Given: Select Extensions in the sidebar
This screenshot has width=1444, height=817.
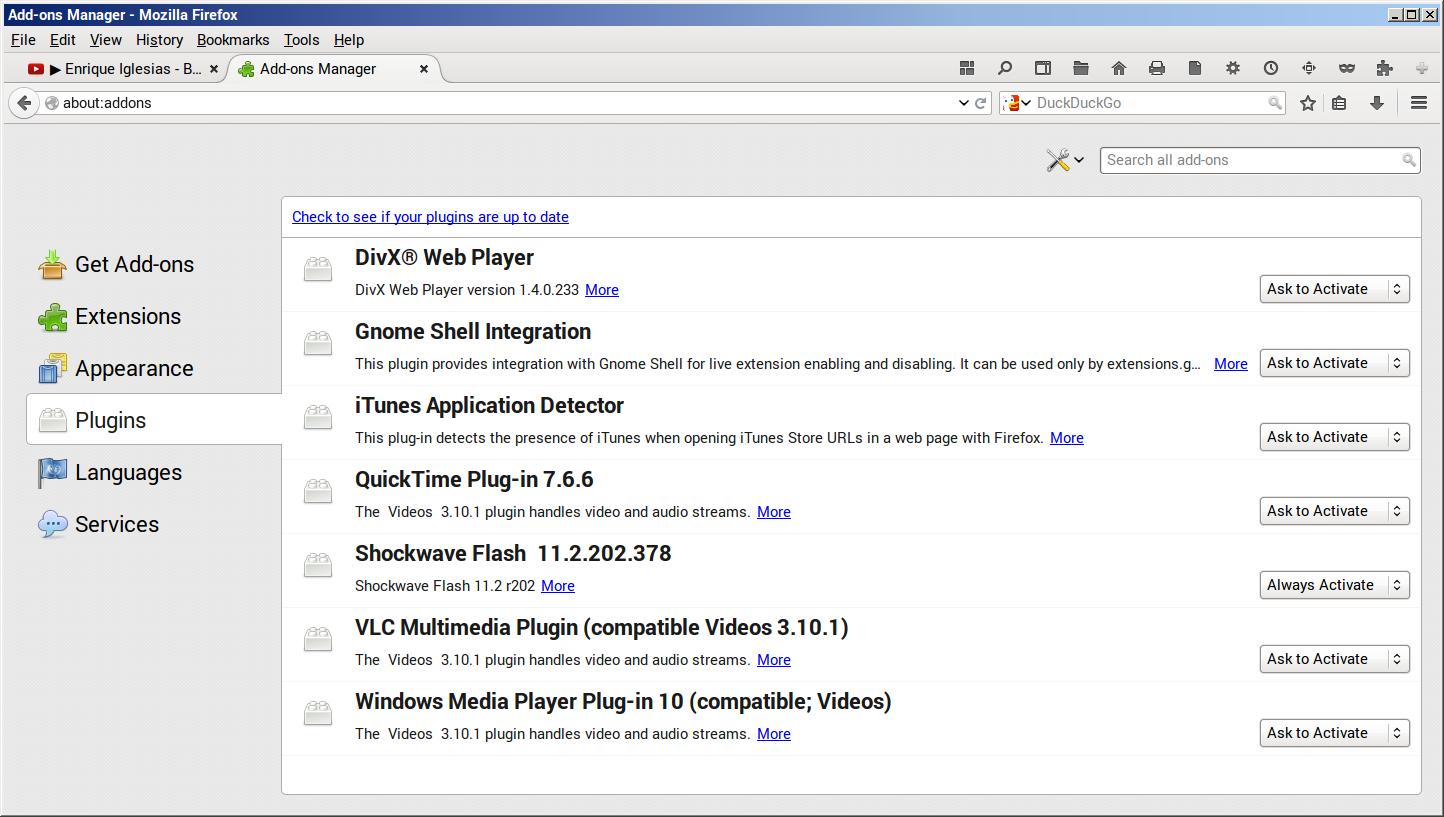Looking at the screenshot, I should coord(128,317).
